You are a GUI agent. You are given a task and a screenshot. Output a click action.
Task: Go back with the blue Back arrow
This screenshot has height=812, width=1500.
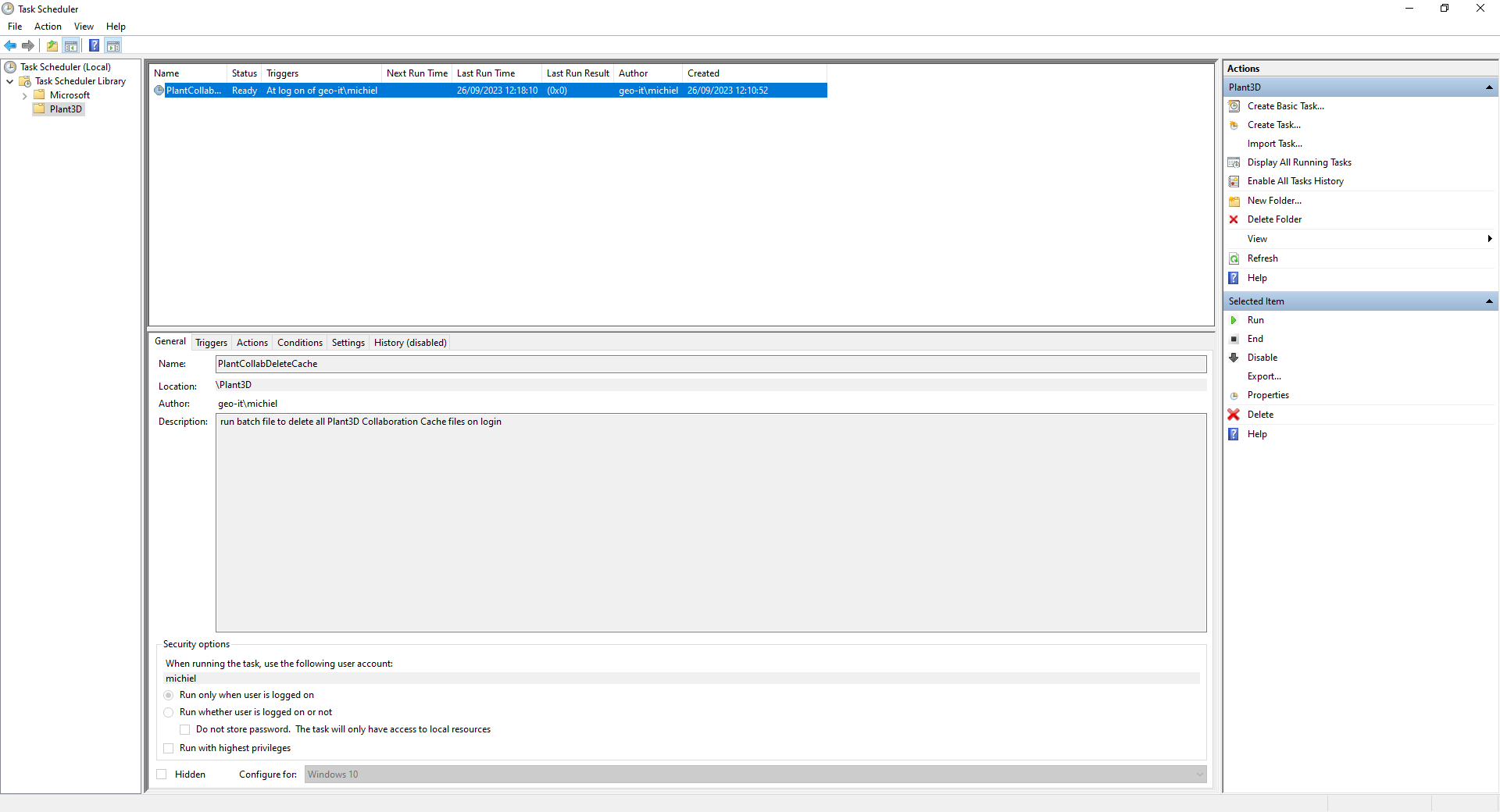tap(10, 45)
